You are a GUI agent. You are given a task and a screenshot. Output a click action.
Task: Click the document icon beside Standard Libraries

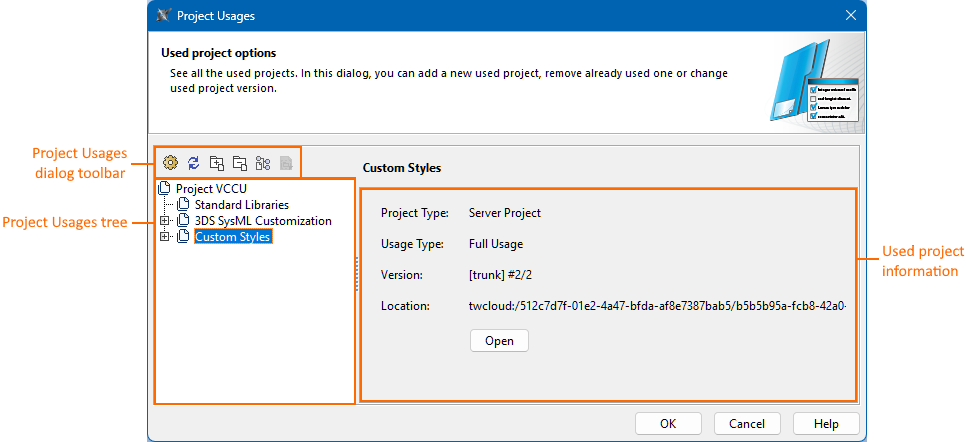point(183,205)
